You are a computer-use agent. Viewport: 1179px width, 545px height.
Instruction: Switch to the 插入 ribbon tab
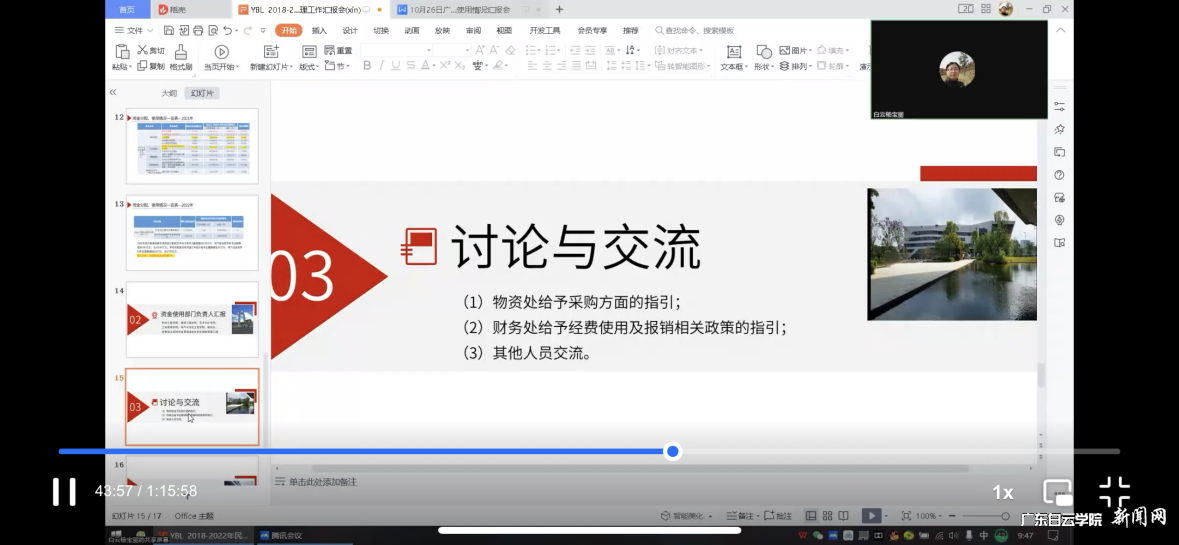pyautogui.click(x=320, y=31)
